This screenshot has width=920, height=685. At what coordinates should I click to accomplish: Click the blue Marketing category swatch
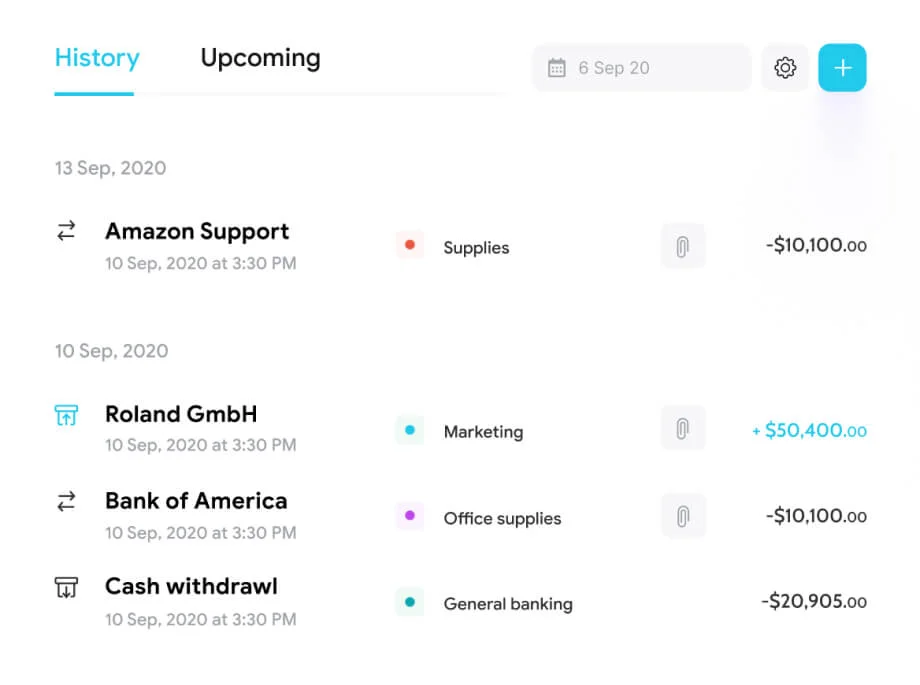pos(410,430)
